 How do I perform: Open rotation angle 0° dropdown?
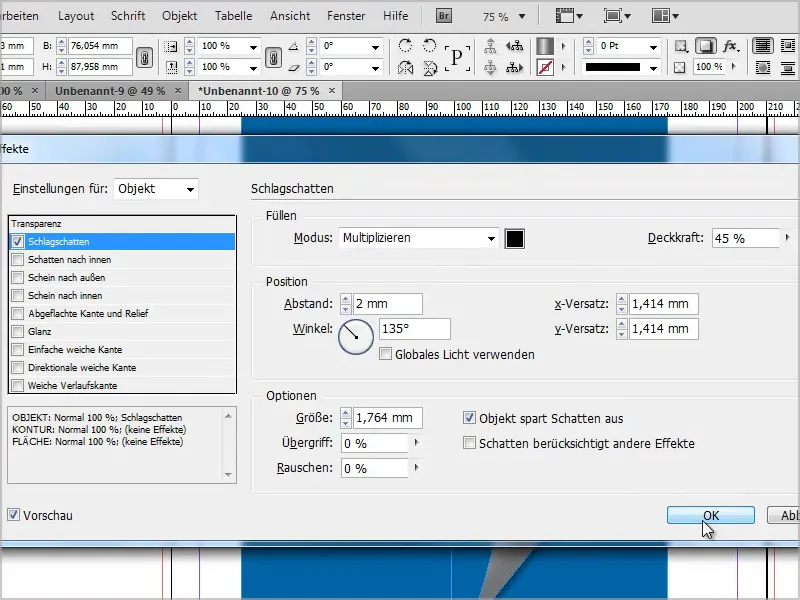(x=376, y=47)
